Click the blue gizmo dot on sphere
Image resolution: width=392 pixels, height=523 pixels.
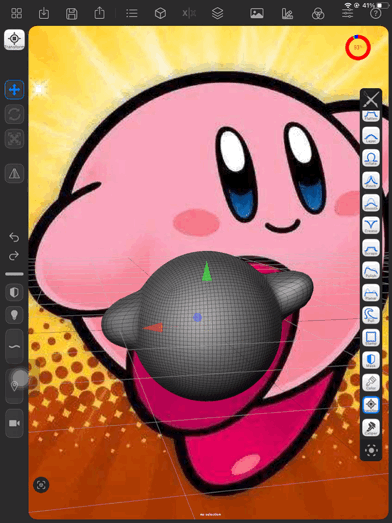click(198, 317)
